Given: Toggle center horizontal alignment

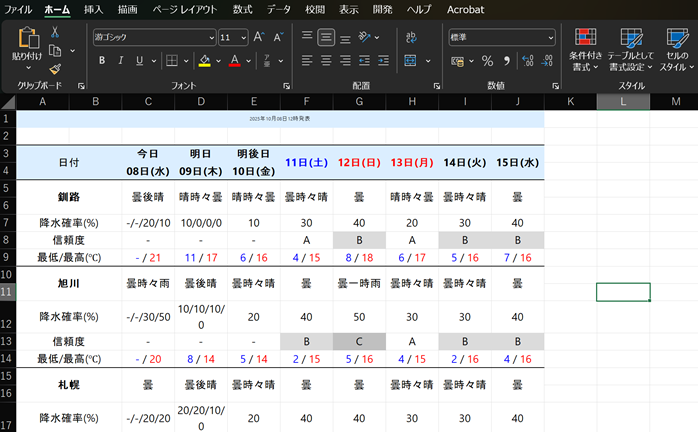Looking at the screenshot, I should tap(326, 61).
